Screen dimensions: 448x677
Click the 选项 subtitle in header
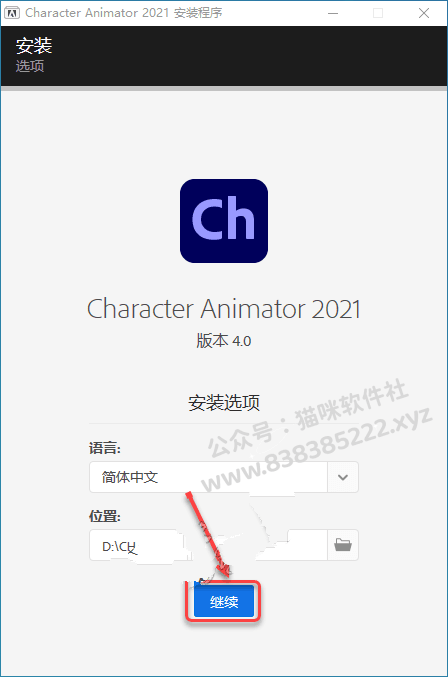tap(30, 66)
